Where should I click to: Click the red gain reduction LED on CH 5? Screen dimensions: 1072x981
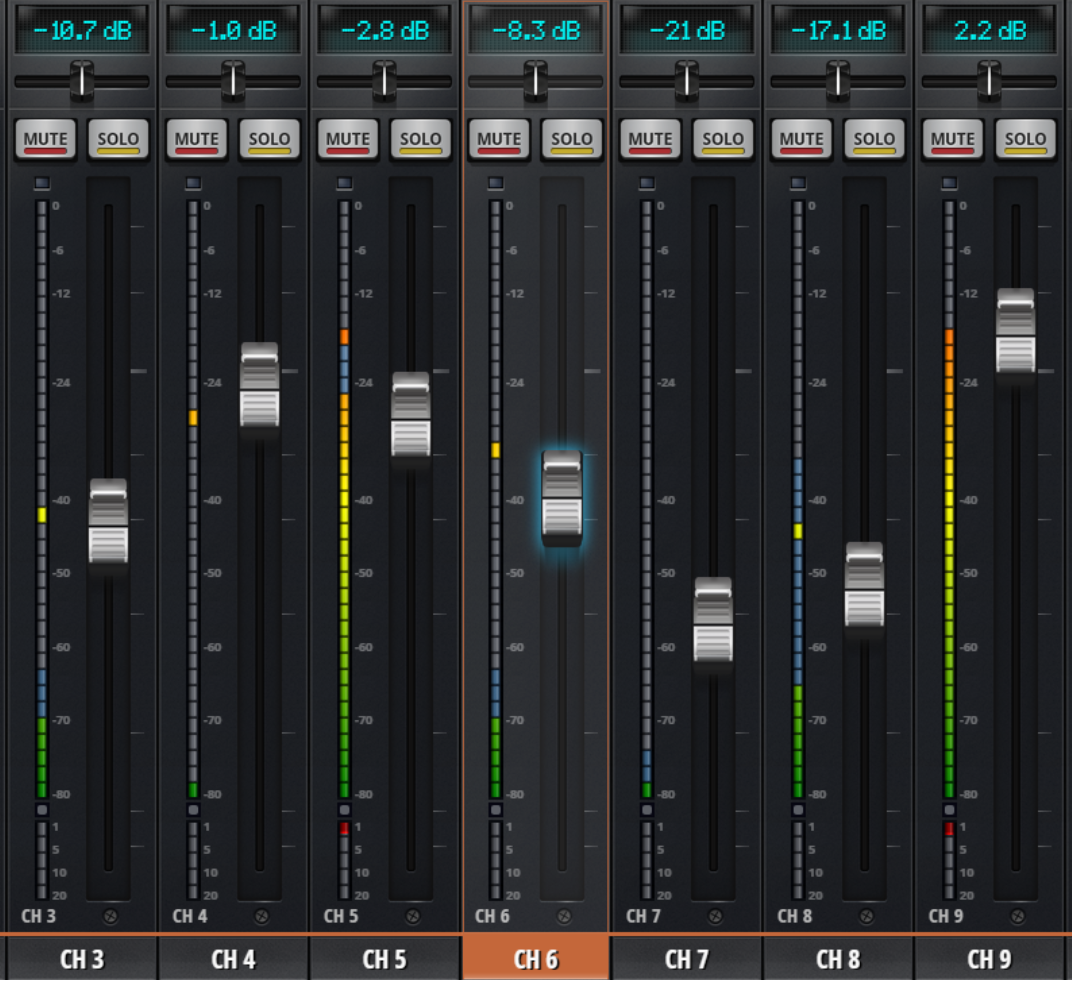(344, 829)
